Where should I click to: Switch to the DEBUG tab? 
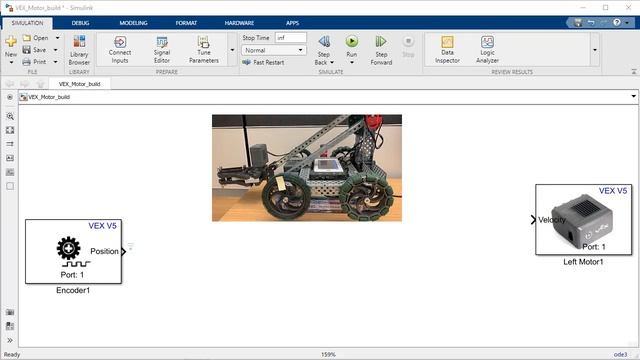(80, 23)
